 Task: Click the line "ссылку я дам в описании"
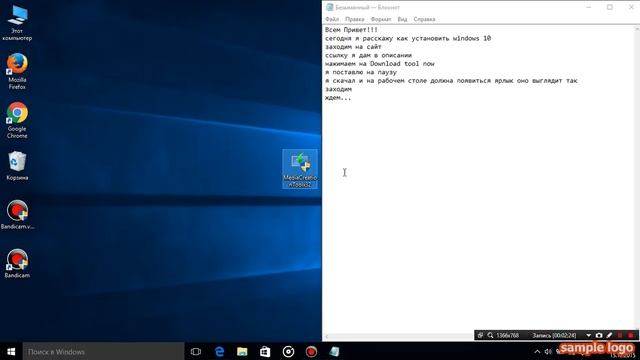click(x=368, y=56)
